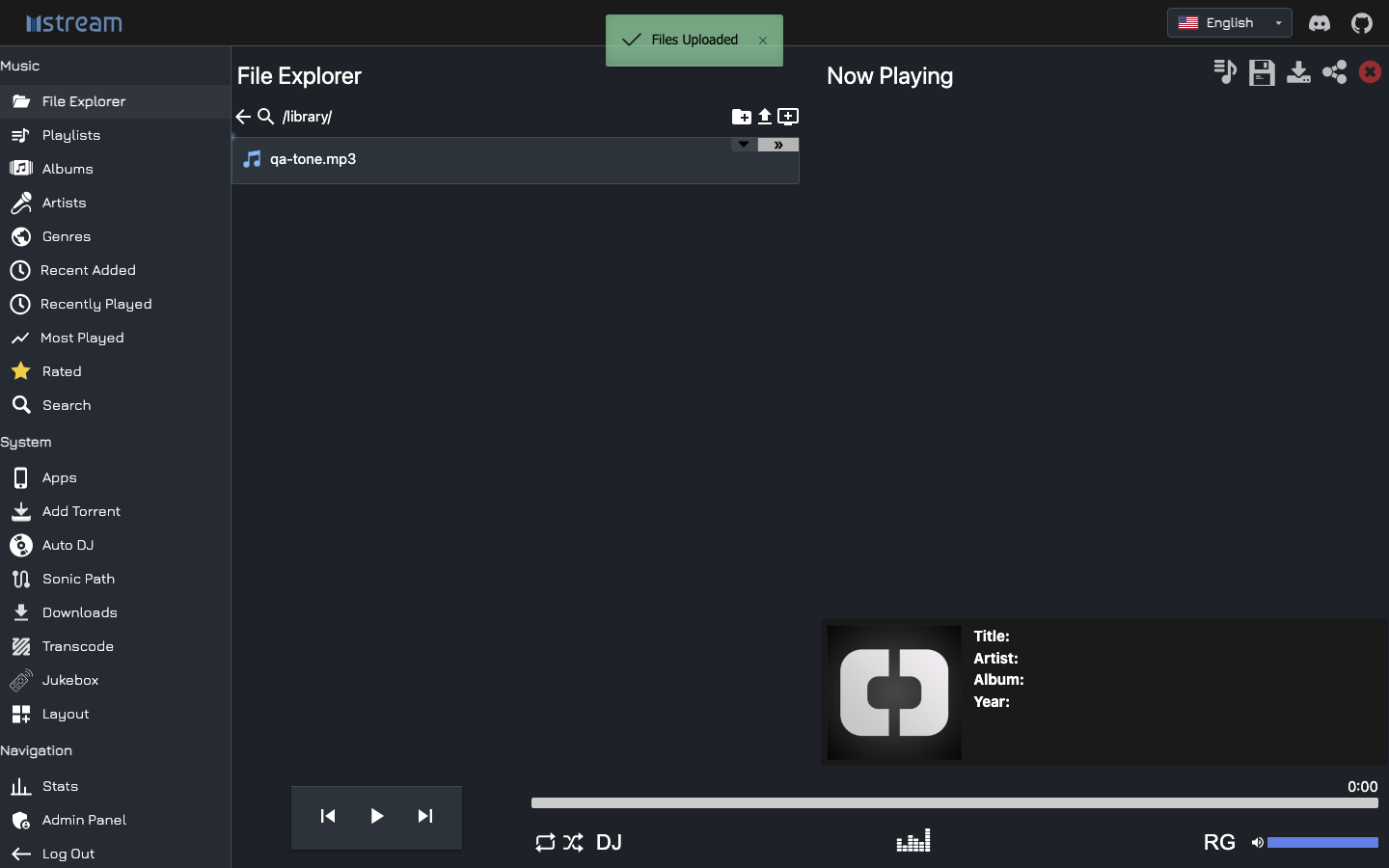This screenshot has width=1389, height=868.
Task: Clear the queue with red X icon
Action: pyautogui.click(x=1370, y=72)
